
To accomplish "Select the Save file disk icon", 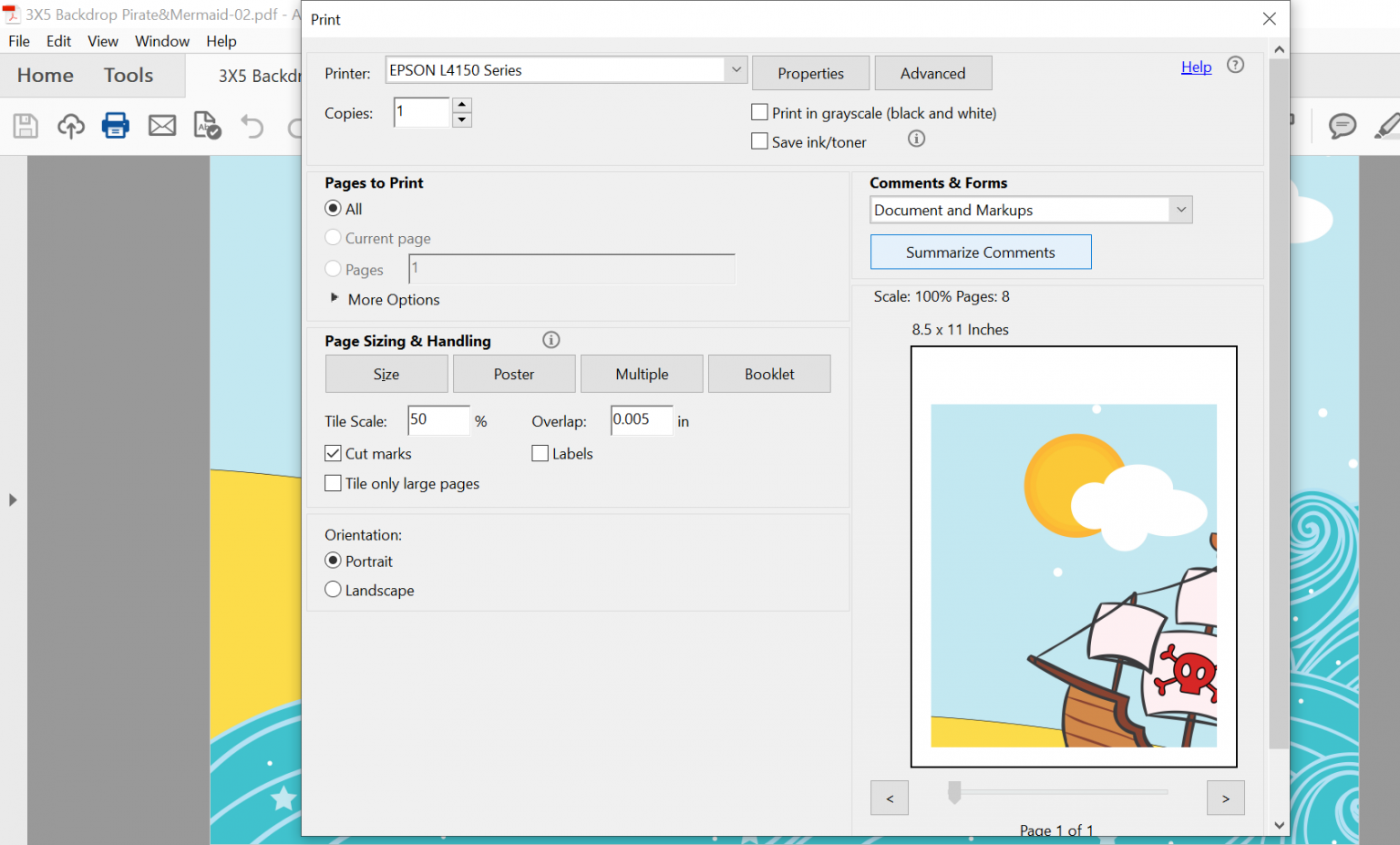I will click(25, 125).
